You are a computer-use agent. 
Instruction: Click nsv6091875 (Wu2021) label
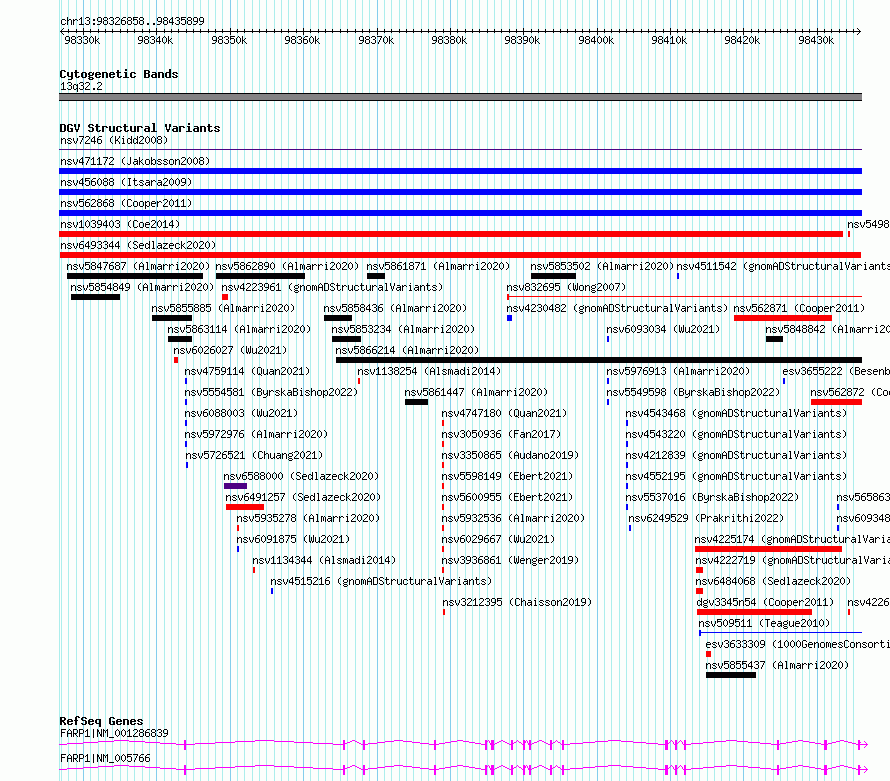click(x=293, y=539)
